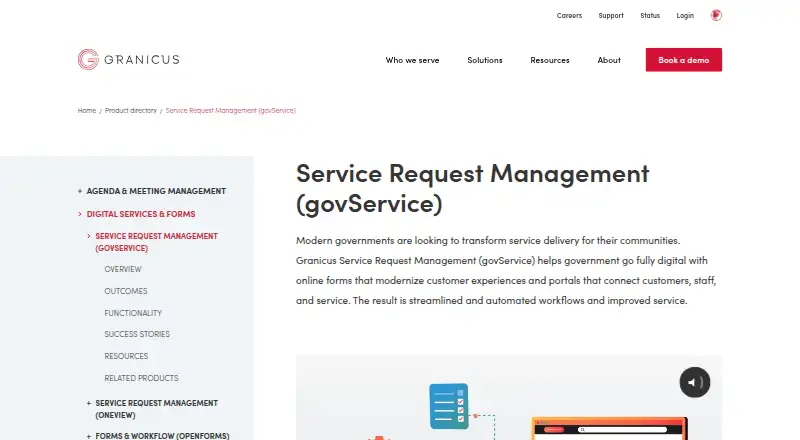Click the Book a demo button

[683, 60]
